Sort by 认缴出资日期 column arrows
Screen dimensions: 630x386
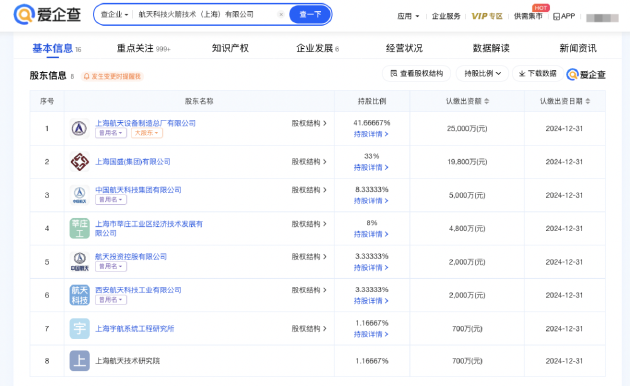[x=587, y=101]
